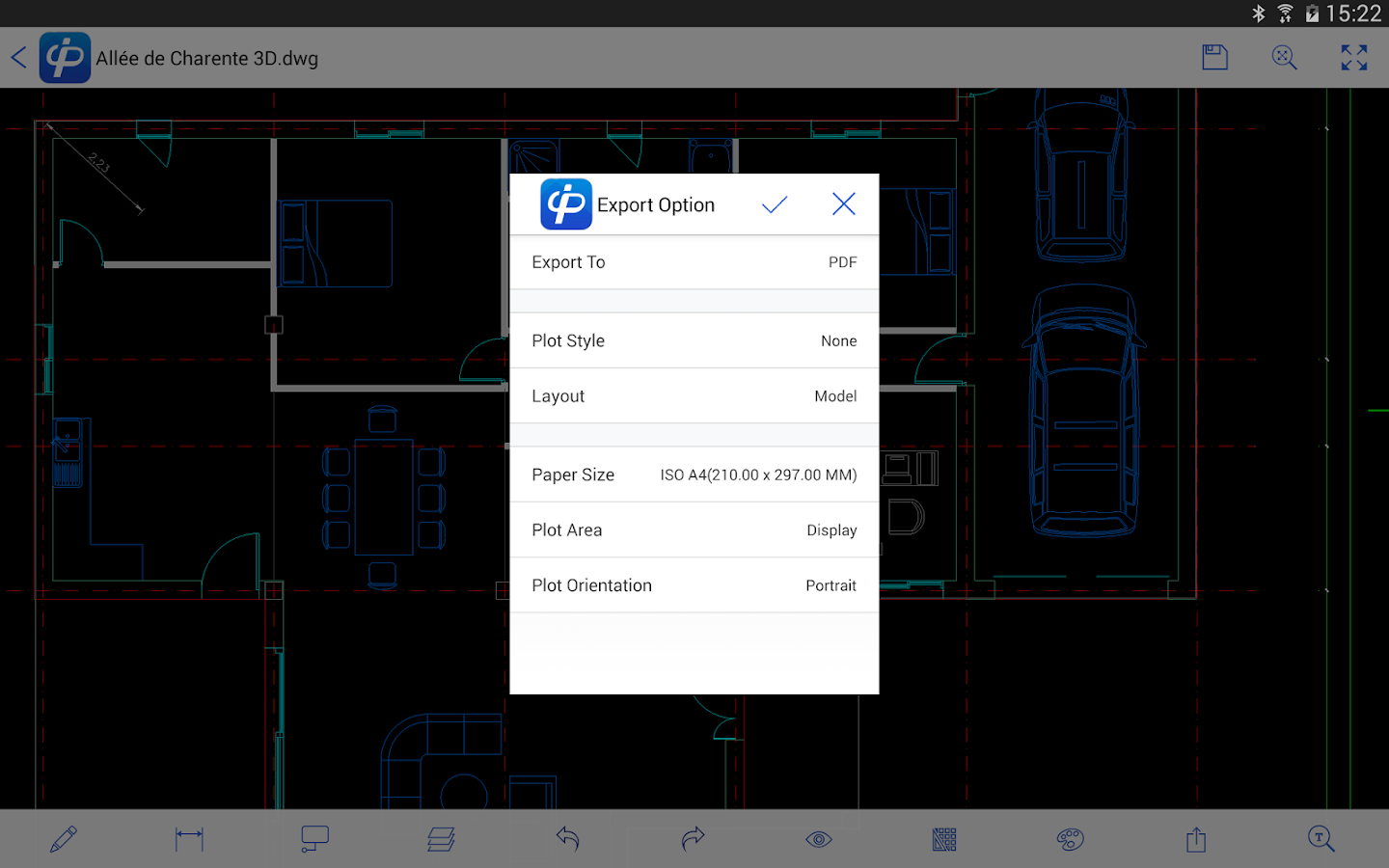Viewport: 1389px width, 868px height.
Task: Close the Export Option dialog
Action: pyautogui.click(x=843, y=204)
